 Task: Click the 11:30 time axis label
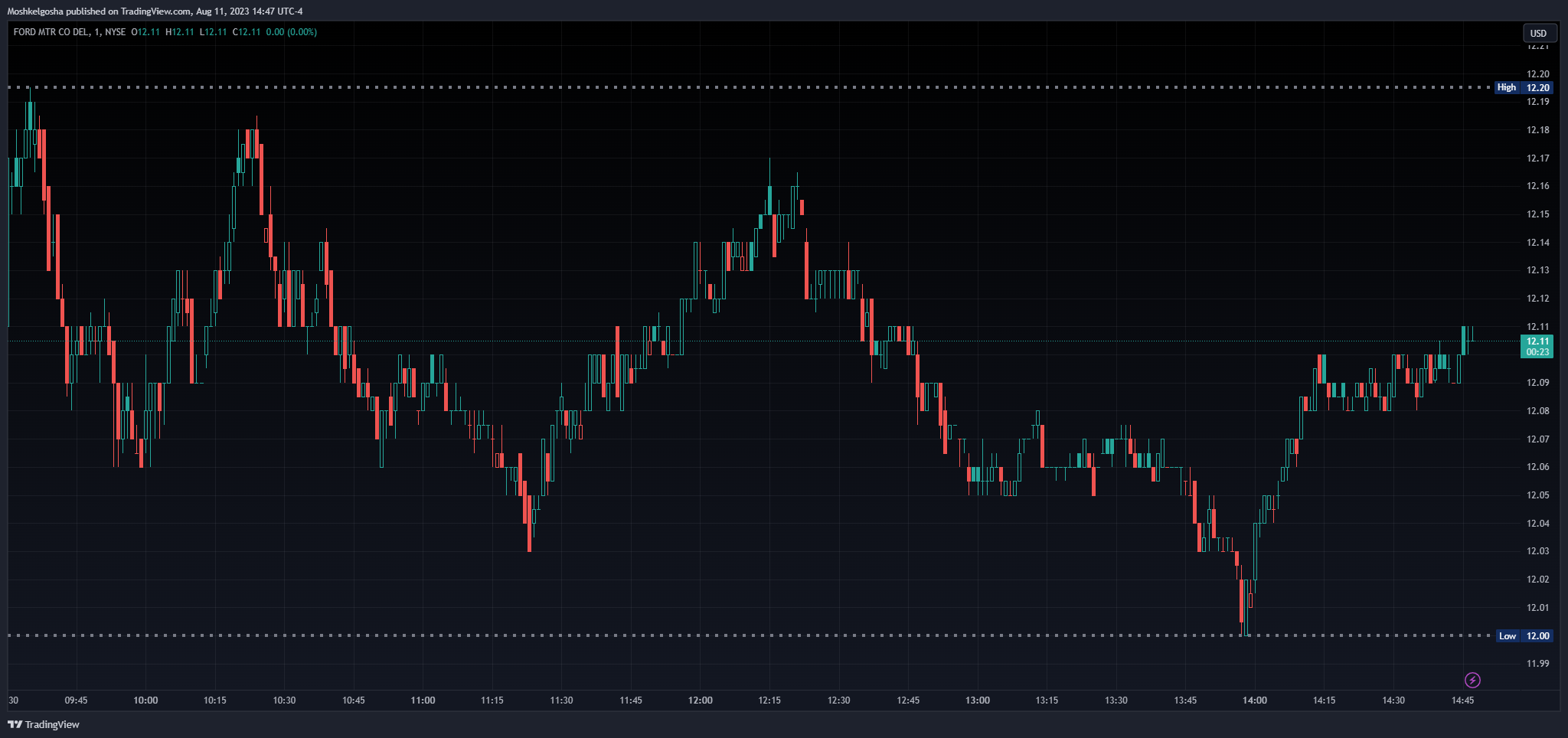[x=561, y=700]
